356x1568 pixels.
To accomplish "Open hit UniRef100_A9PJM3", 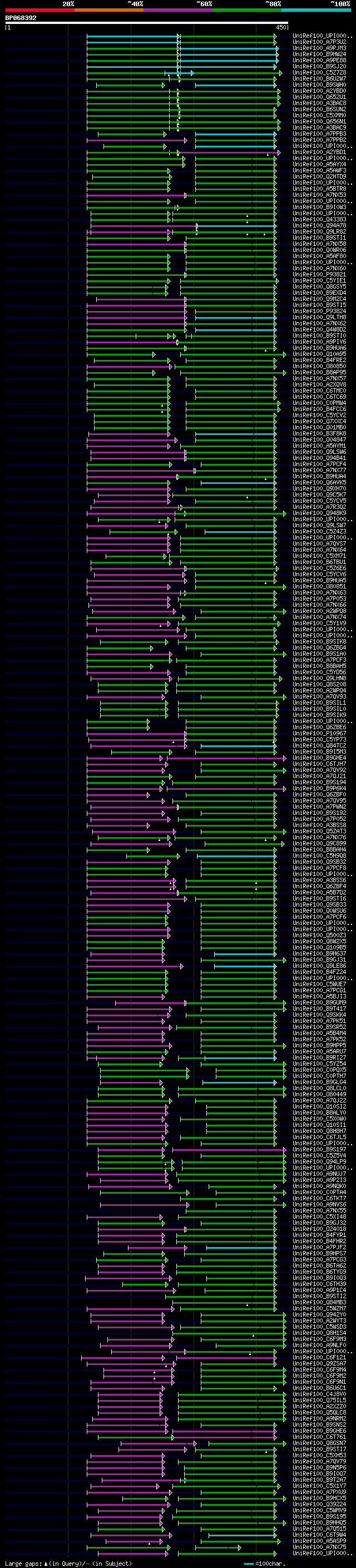I will pos(319,48).
